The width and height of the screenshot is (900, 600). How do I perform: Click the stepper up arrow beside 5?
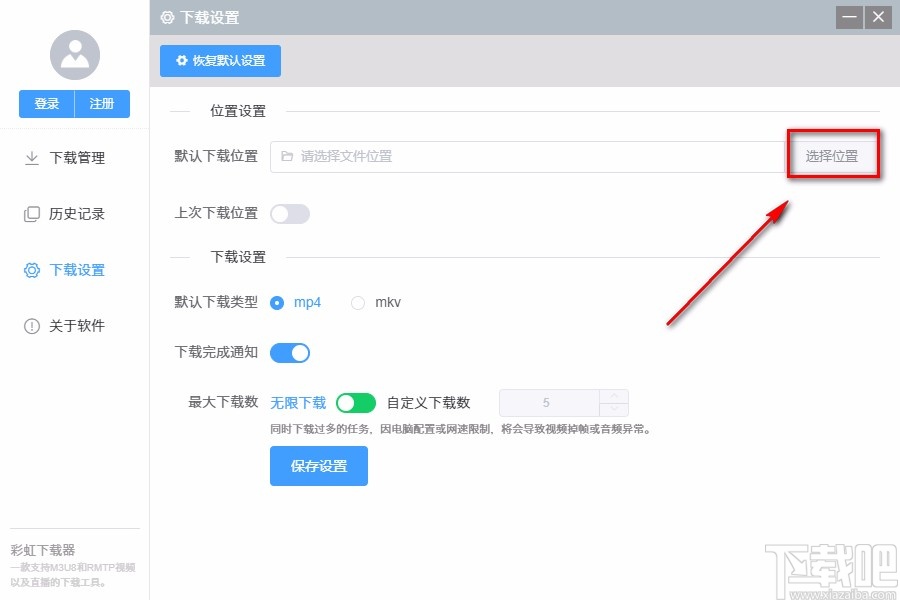pos(613,395)
